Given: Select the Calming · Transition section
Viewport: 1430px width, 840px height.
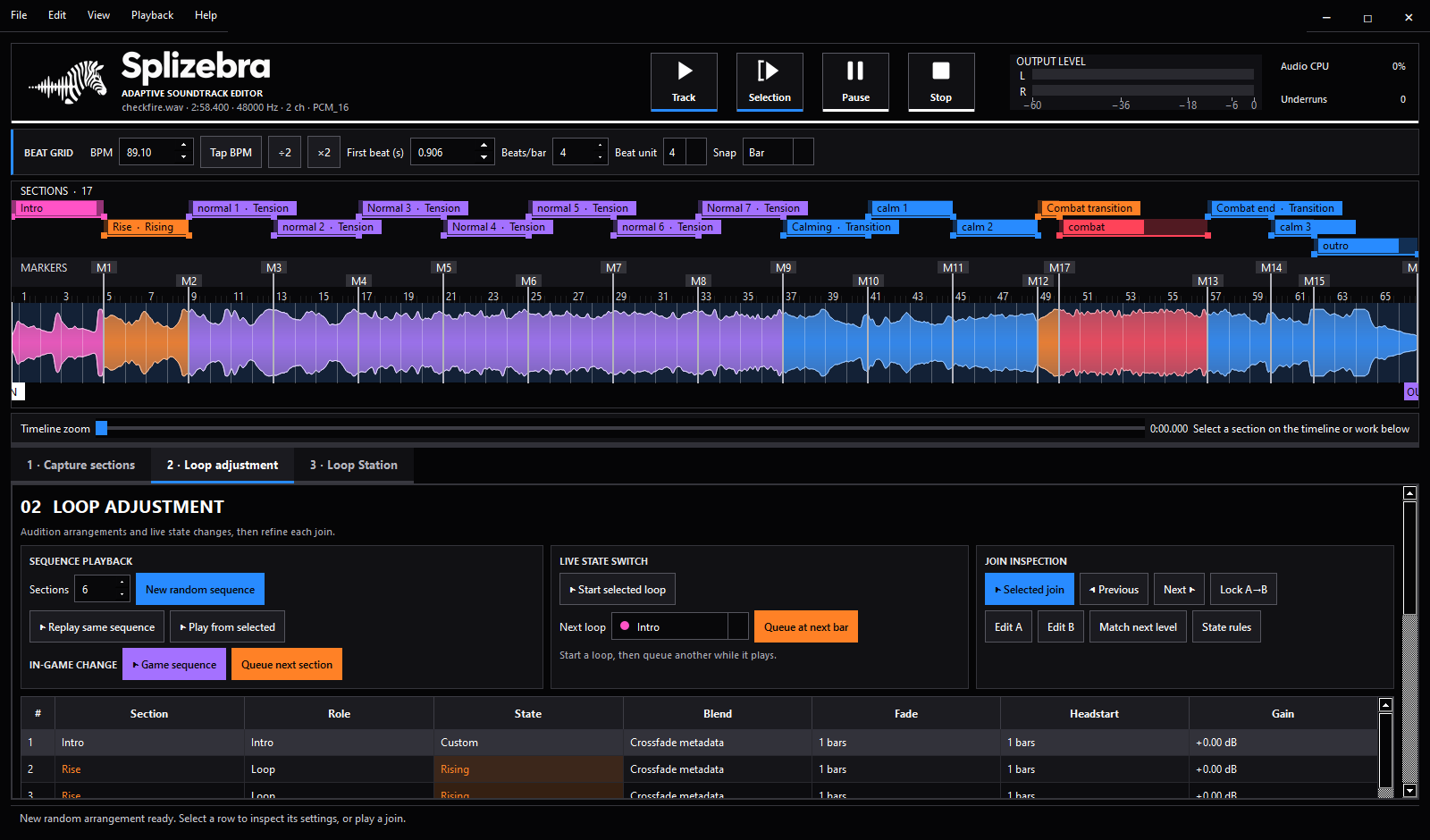Looking at the screenshot, I should [840, 227].
